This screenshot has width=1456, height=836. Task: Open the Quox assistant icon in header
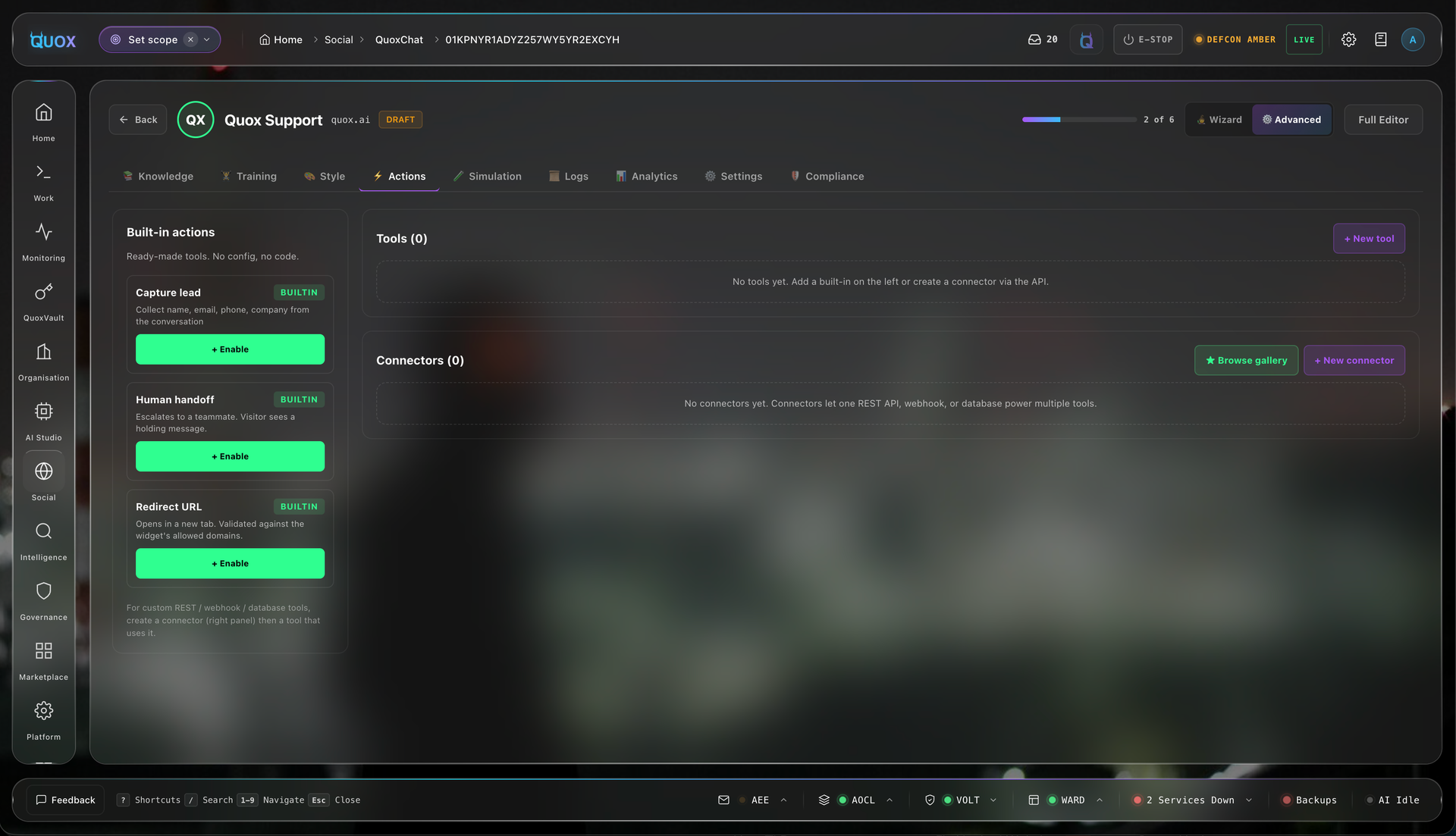(1086, 39)
